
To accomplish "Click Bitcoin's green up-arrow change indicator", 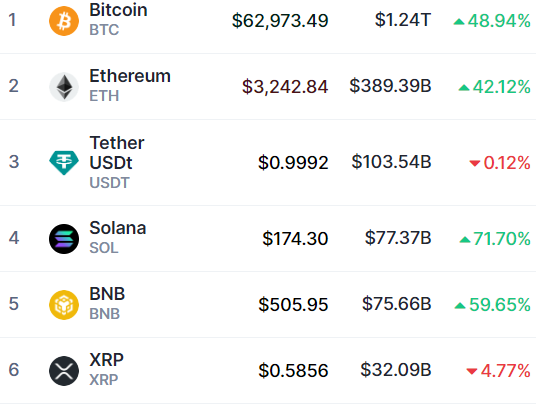I will [x=459, y=22].
